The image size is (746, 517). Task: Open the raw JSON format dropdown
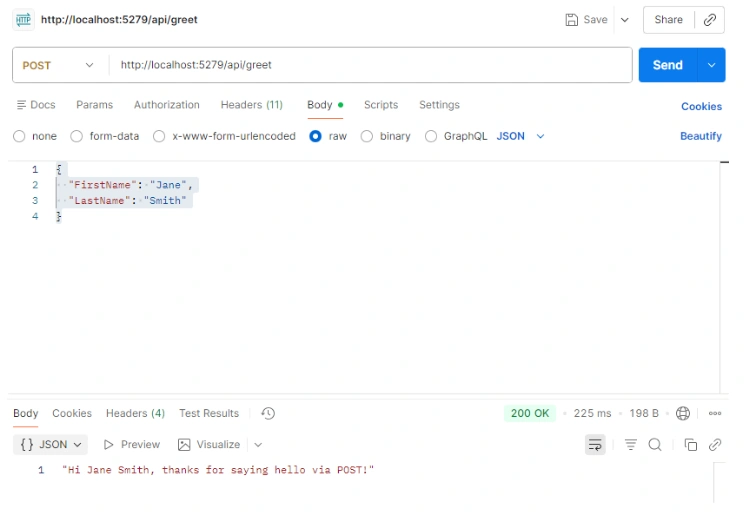point(520,137)
